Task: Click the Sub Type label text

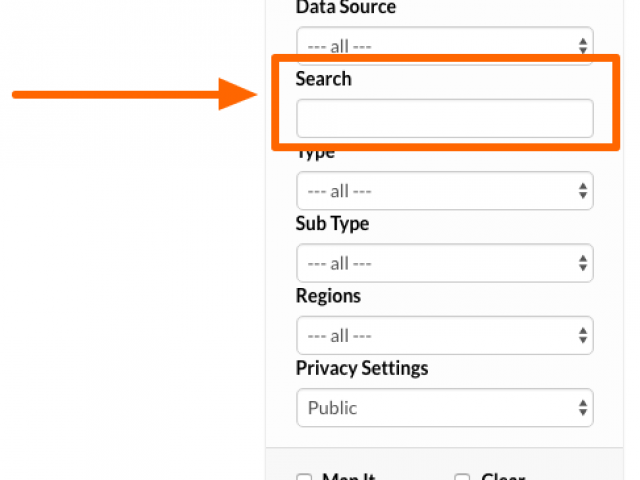Action: click(332, 224)
